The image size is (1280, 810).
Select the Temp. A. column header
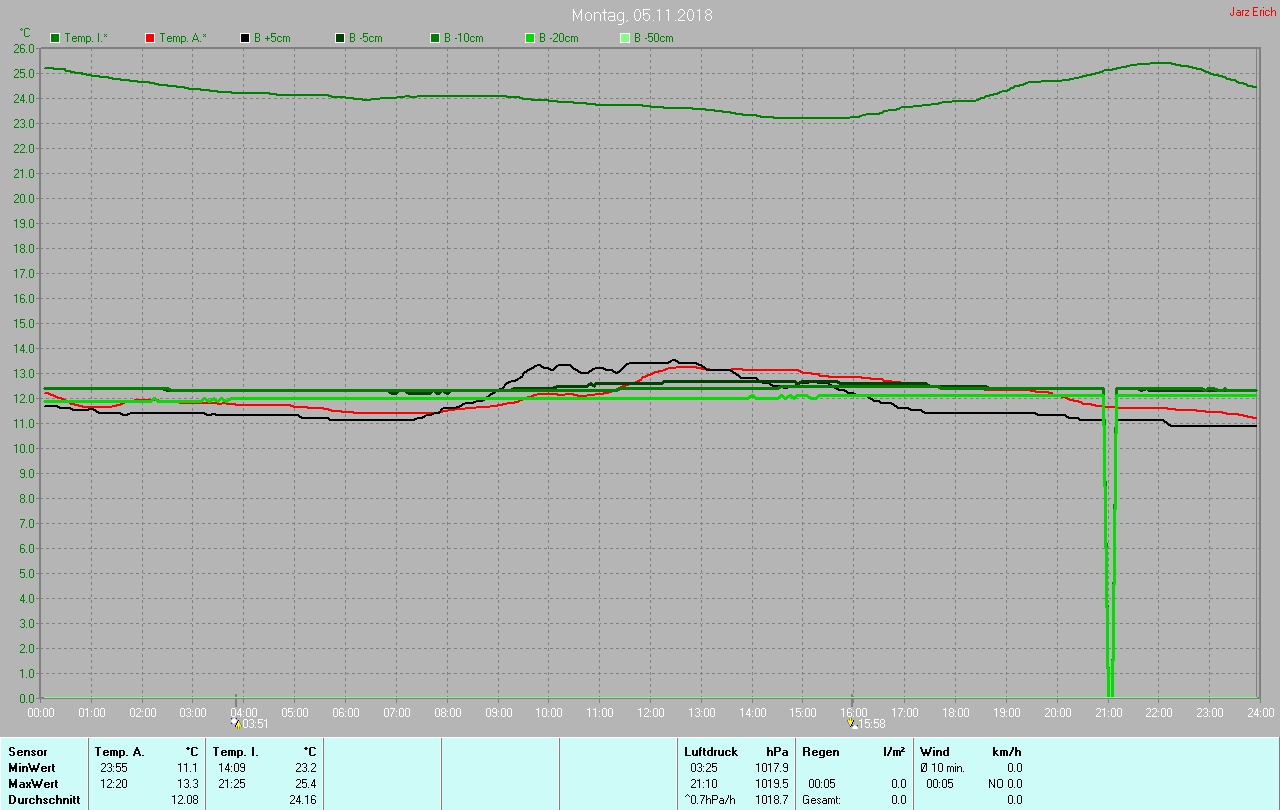119,751
